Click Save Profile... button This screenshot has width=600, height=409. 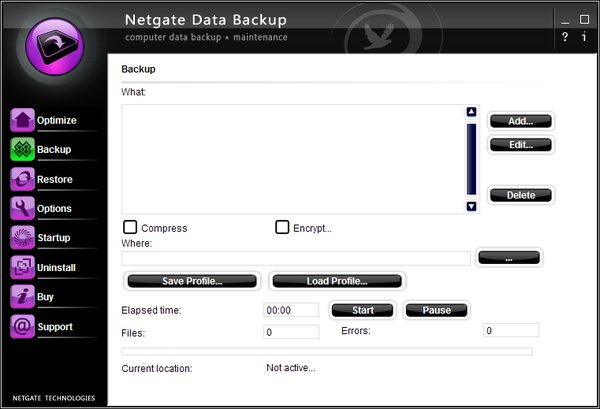click(x=191, y=281)
